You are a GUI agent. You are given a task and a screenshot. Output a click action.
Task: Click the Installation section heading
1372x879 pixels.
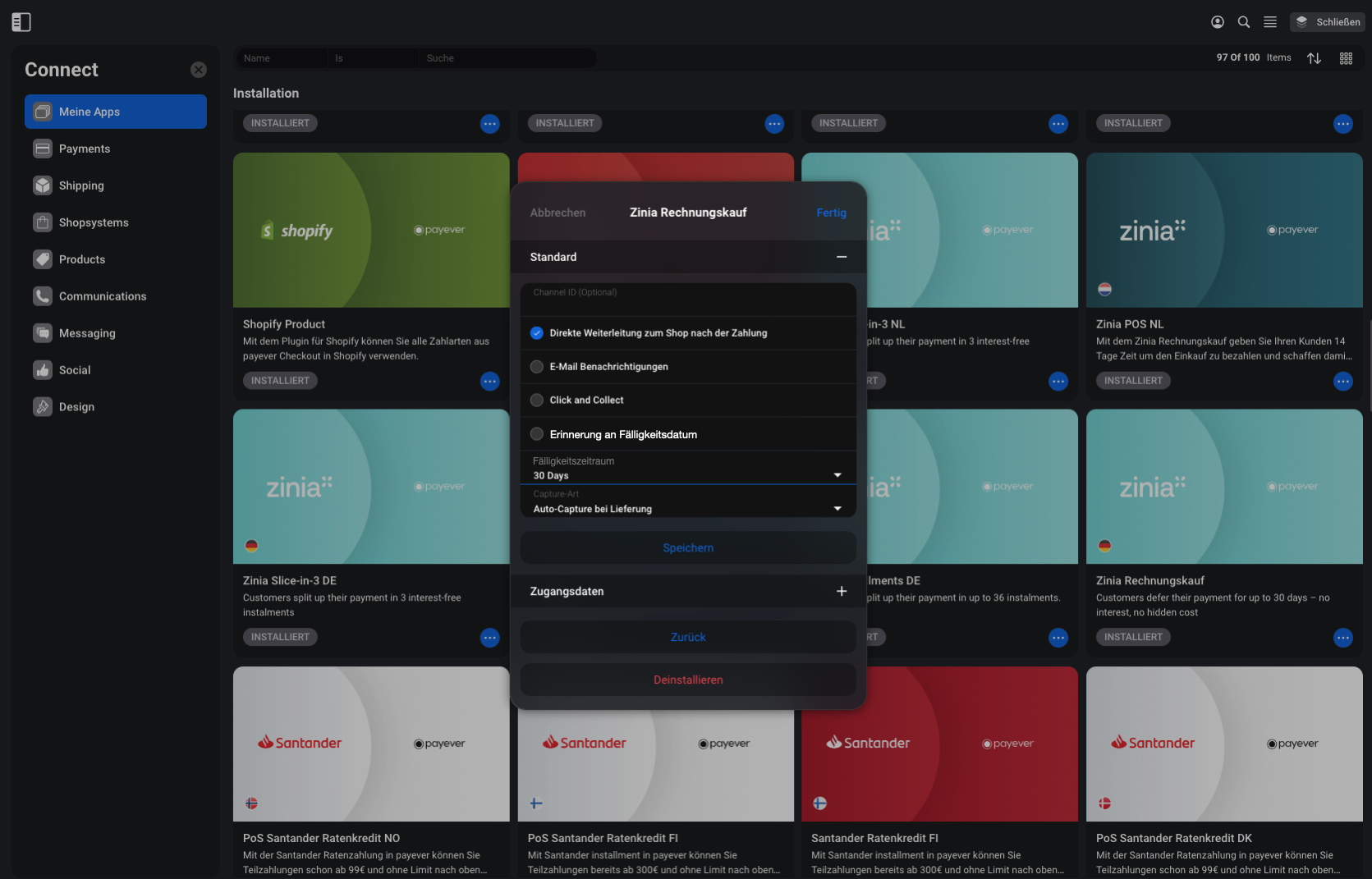click(x=266, y=94)
